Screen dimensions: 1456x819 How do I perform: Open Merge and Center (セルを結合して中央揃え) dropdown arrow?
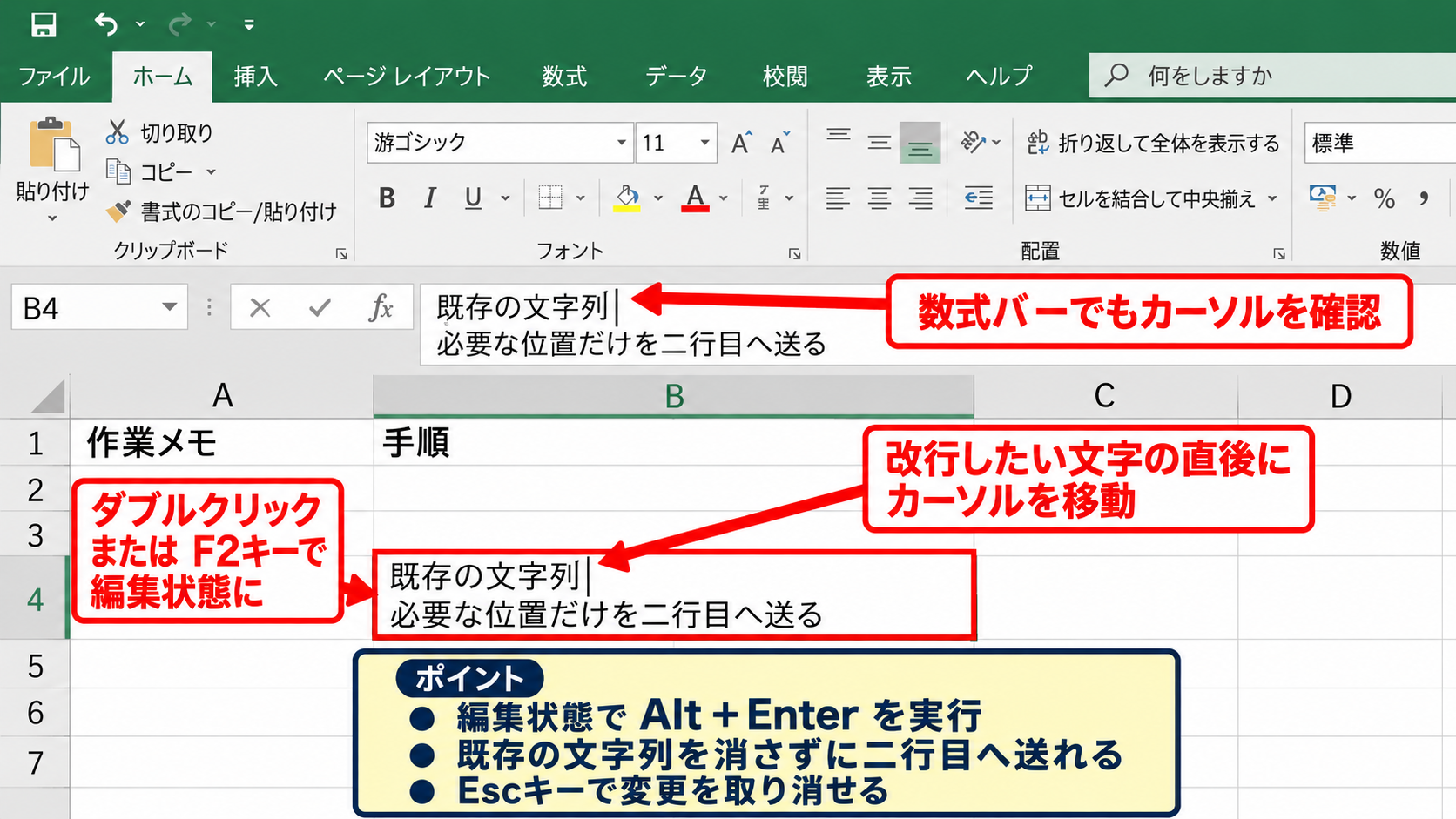1272,198
